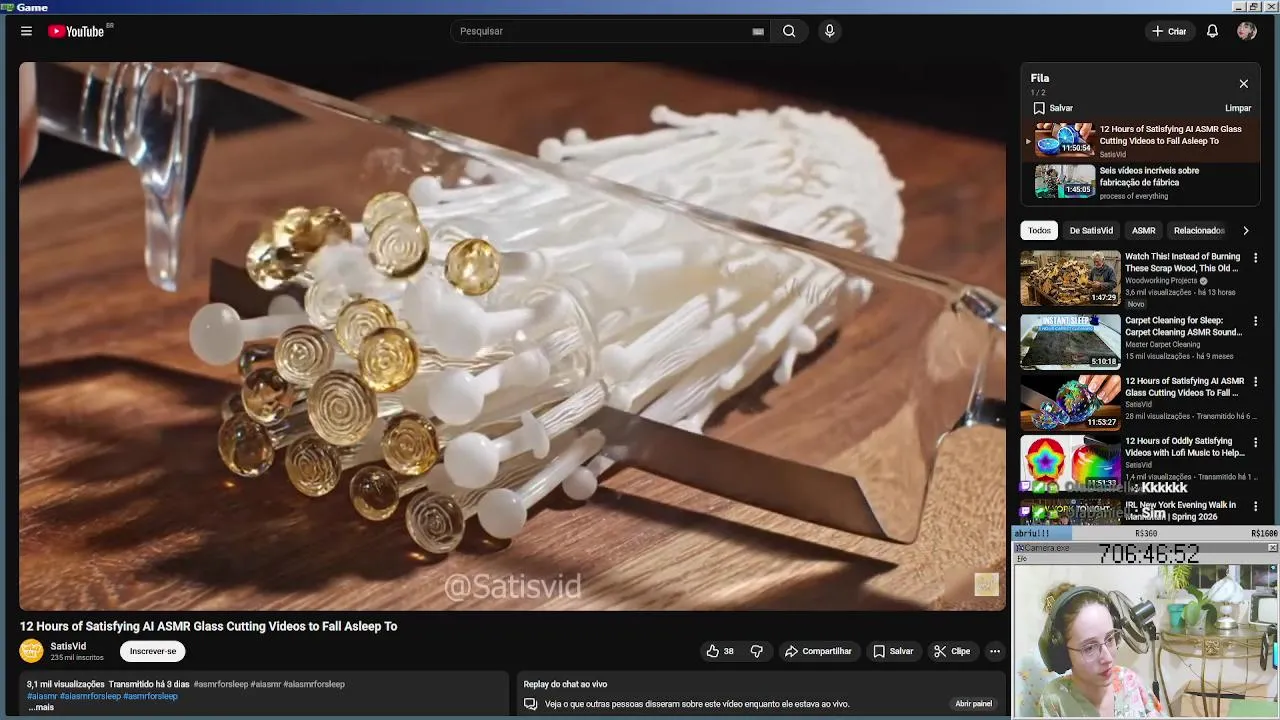Screen dimensions: 1280x720
Task: Open suggested 11:53:27 Glass Cutting video thumbnail
Action: 1070,402
